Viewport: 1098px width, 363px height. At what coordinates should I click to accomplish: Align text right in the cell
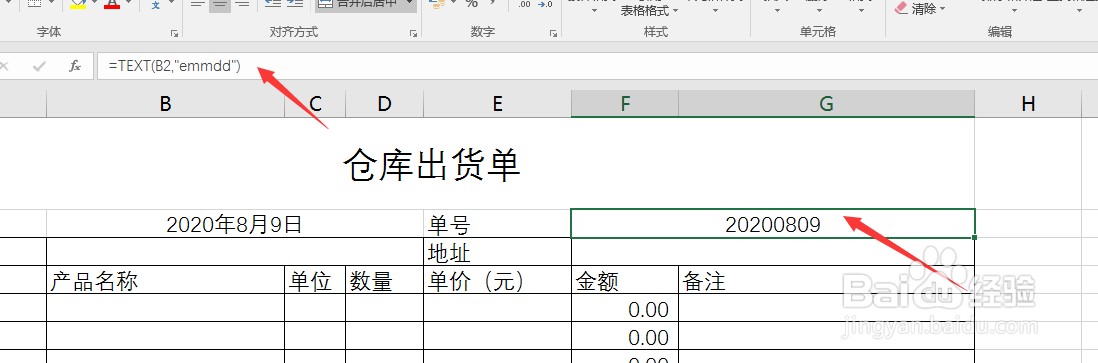pyautogui.click(x=242, y=4)
